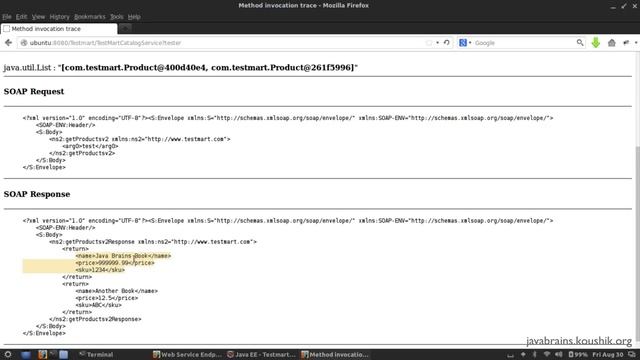Click the SOAP Request heading
Screen dimensions: 640x360
tap(34, 91)
